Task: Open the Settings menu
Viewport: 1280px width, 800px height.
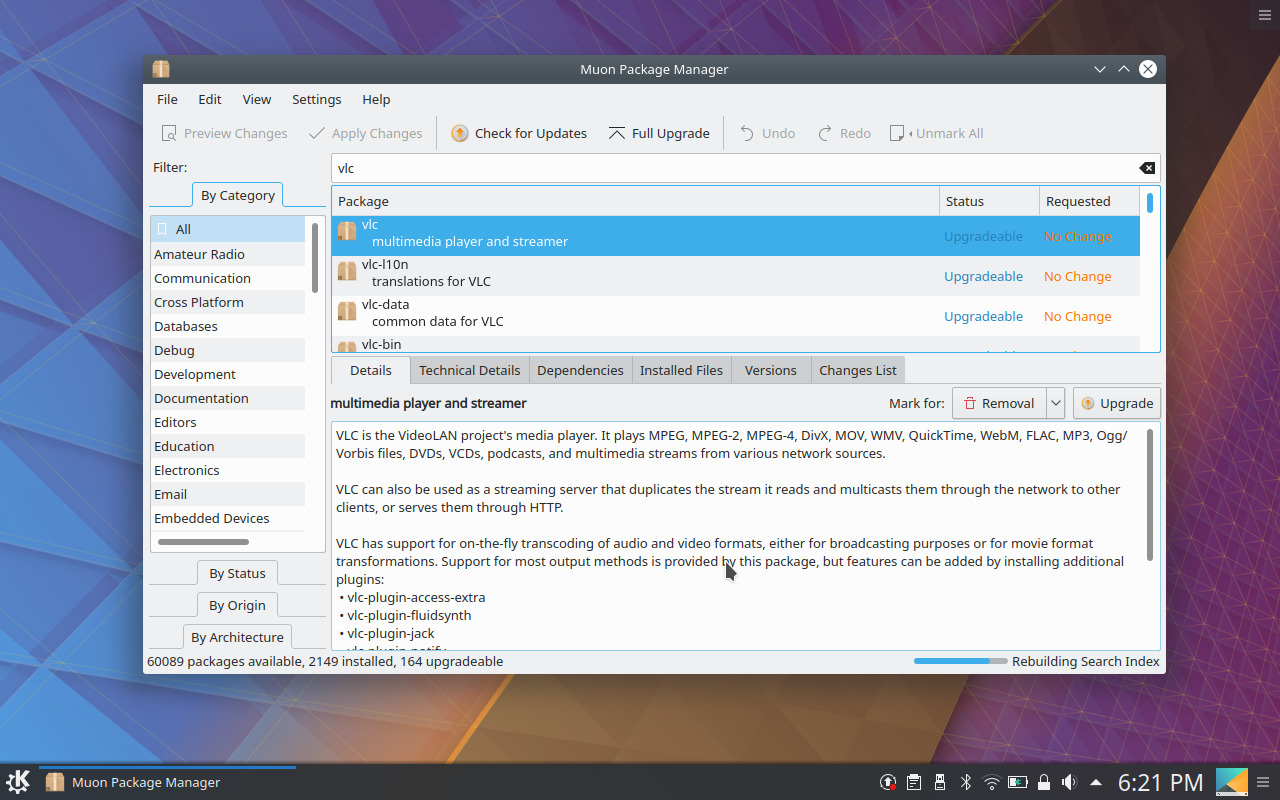Action: pyautogui.click(x=317, y=99)
